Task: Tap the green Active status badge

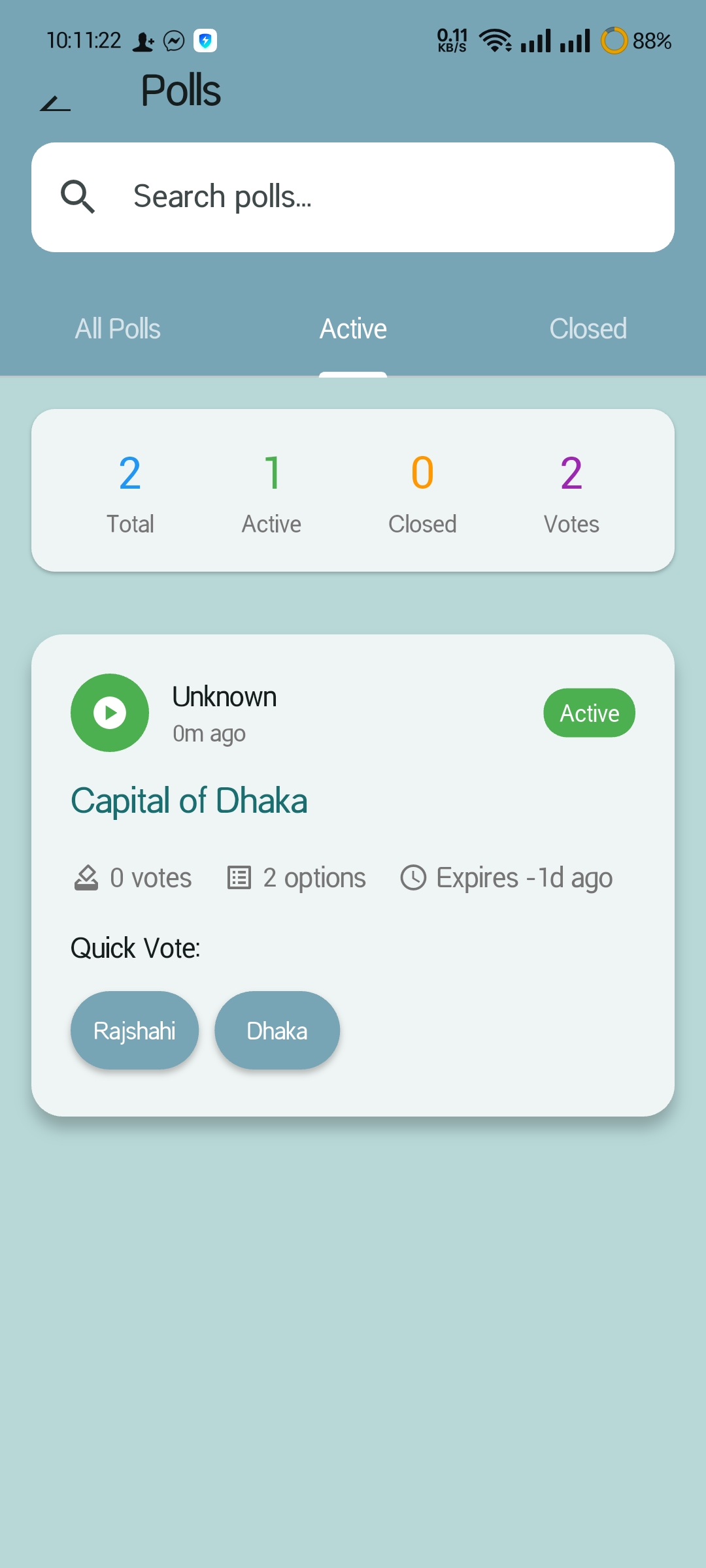Action: [x=590, y=713]
